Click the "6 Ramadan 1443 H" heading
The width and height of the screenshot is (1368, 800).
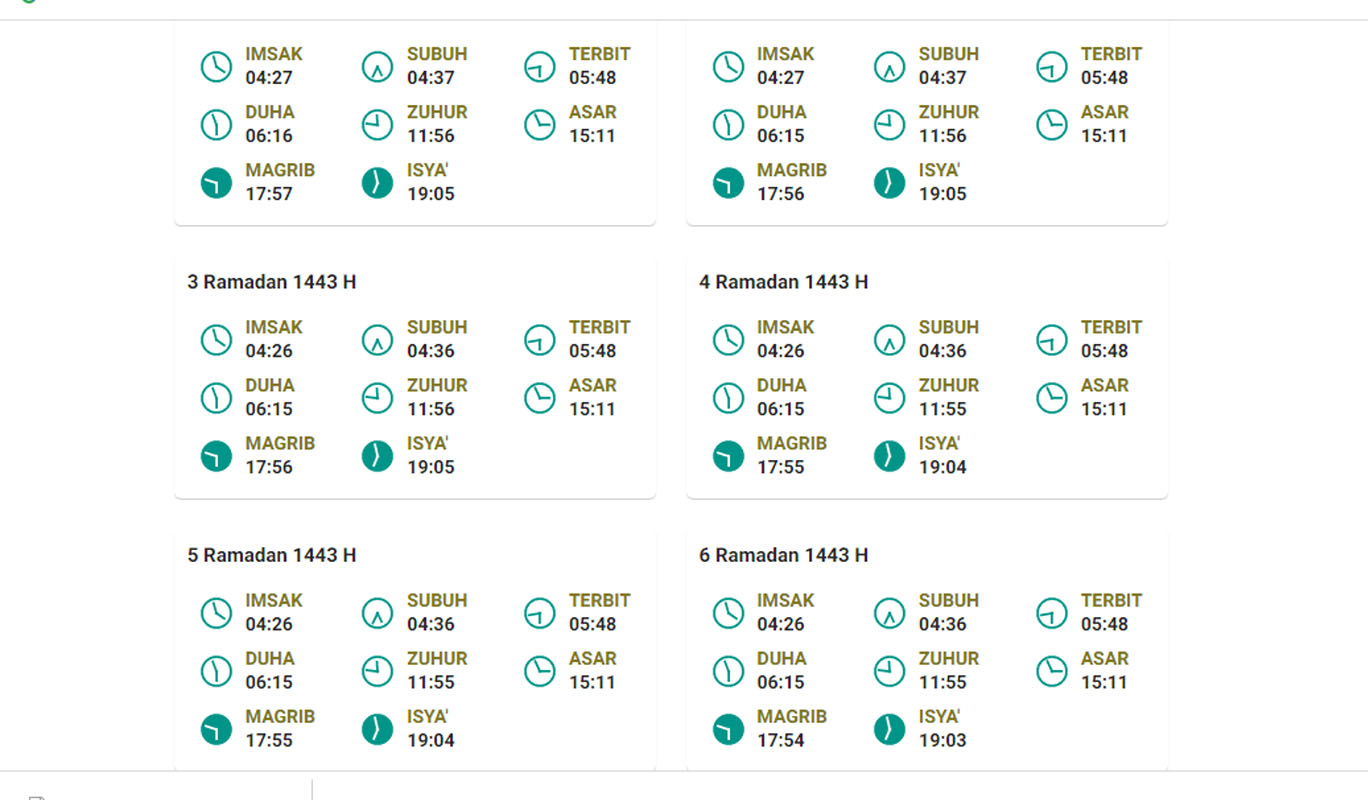tap(783, 555)
